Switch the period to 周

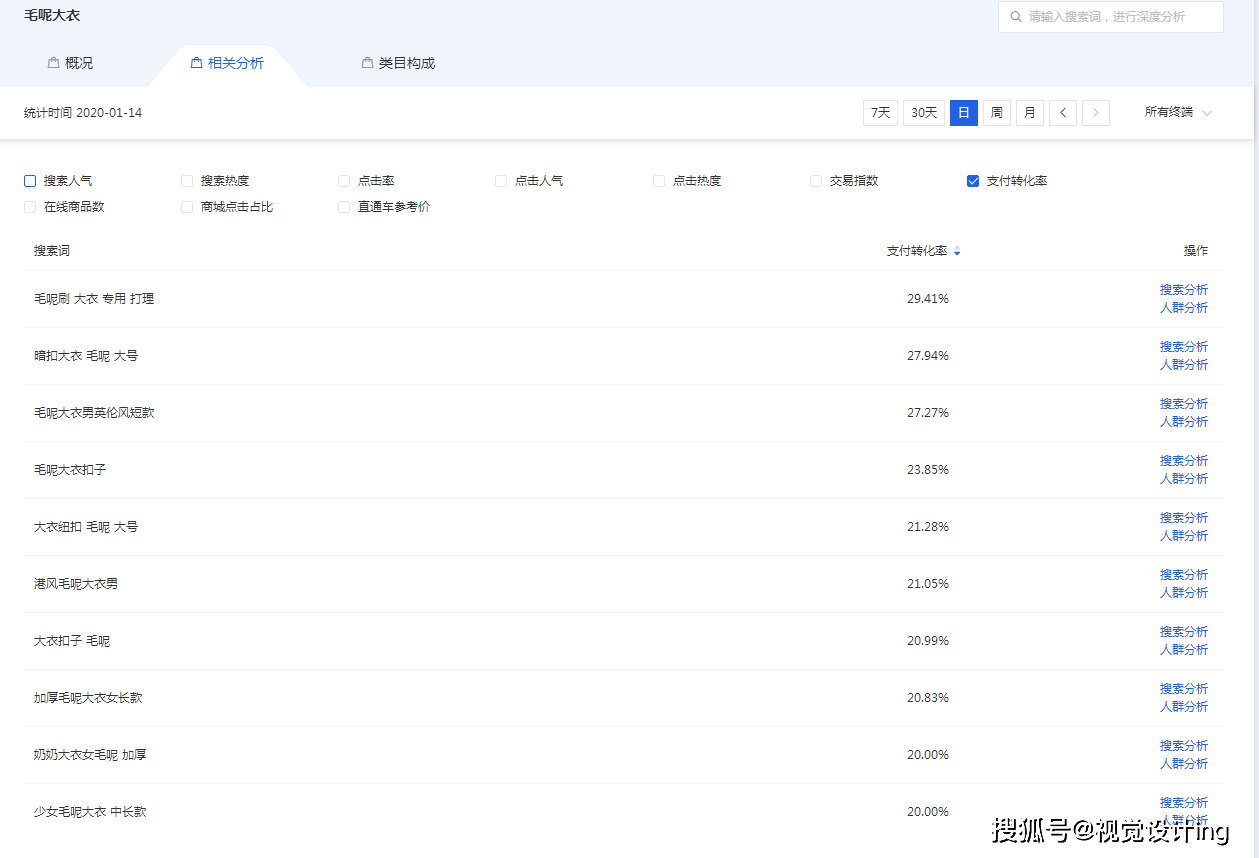[x=997, y=113]
